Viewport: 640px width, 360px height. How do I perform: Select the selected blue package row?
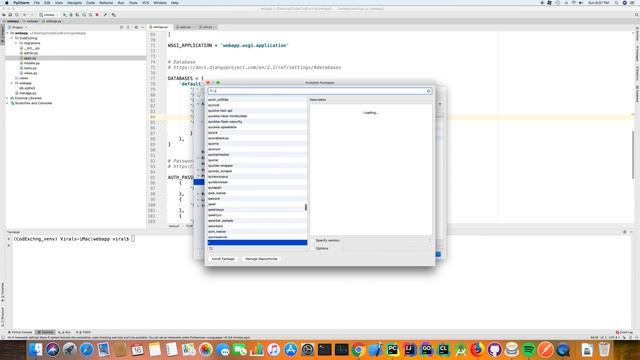(257, 242)
